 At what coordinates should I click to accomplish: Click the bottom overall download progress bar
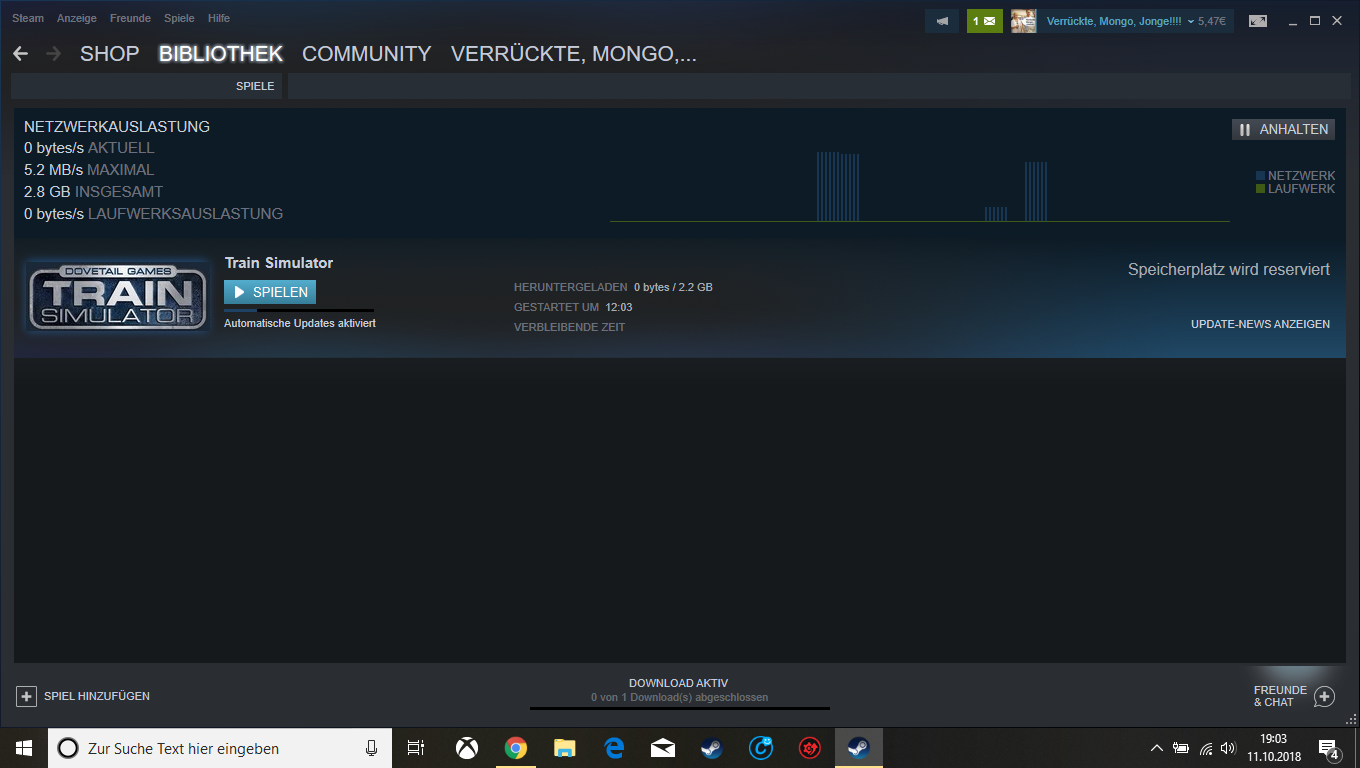[680, 708]
